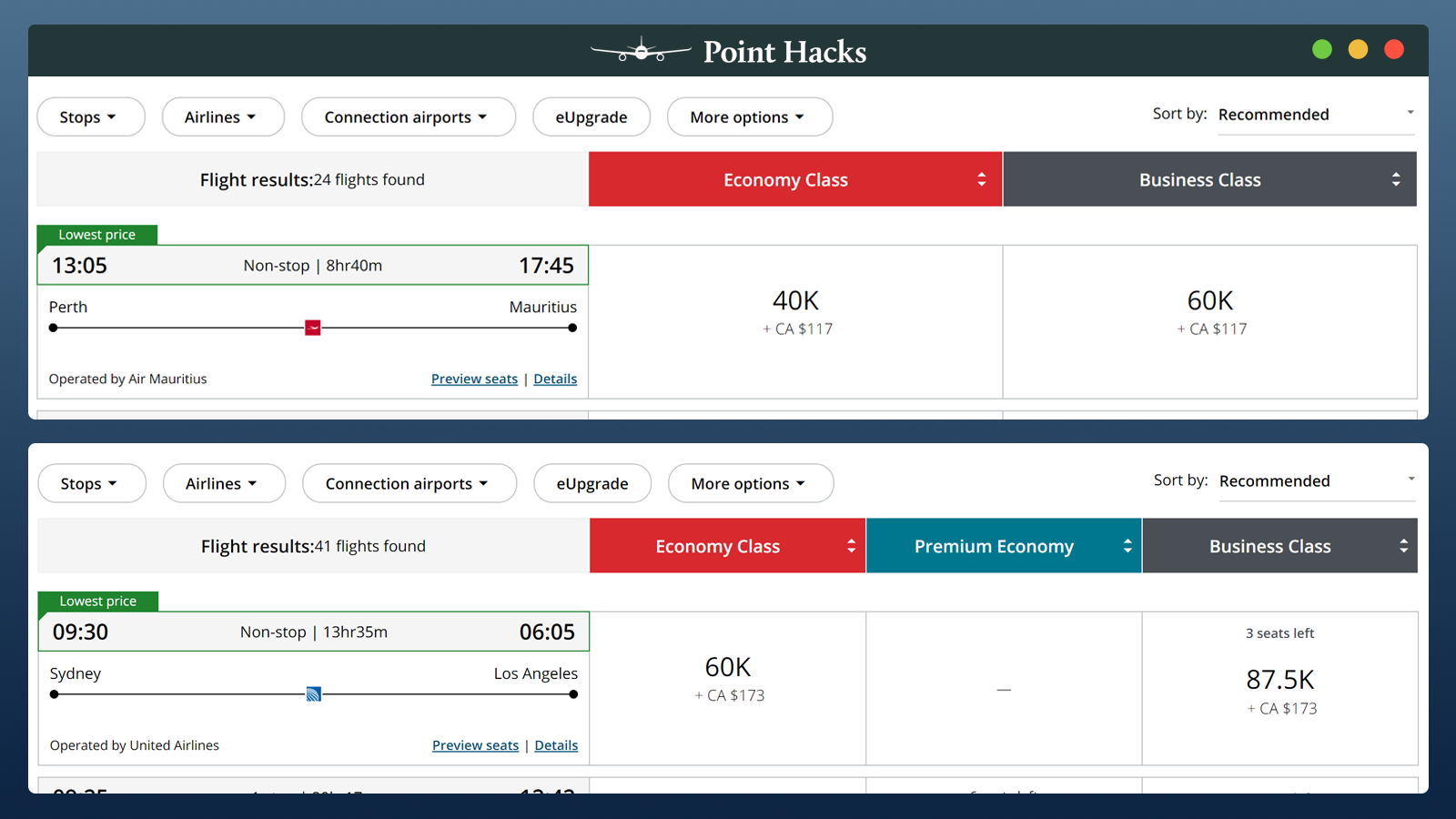1456x819 pixels.
Task: Click the 'Mauritius' destination label
Action: (x=543, y=307)
